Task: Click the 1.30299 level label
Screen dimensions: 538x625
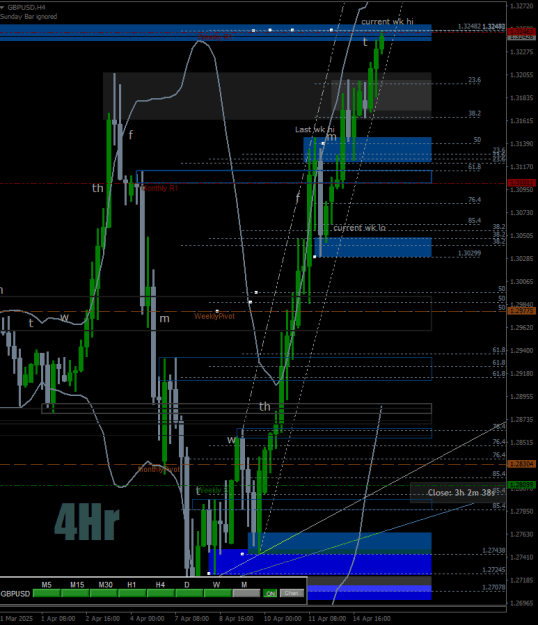Action: coord(469,253)
